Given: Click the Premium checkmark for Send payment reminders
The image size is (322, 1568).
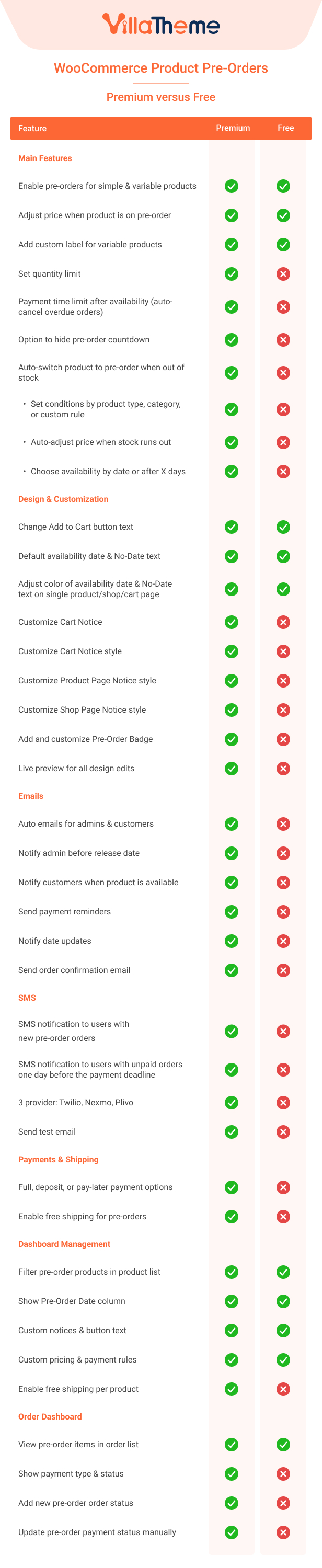Looking at the screenshot, I should 231,912.
